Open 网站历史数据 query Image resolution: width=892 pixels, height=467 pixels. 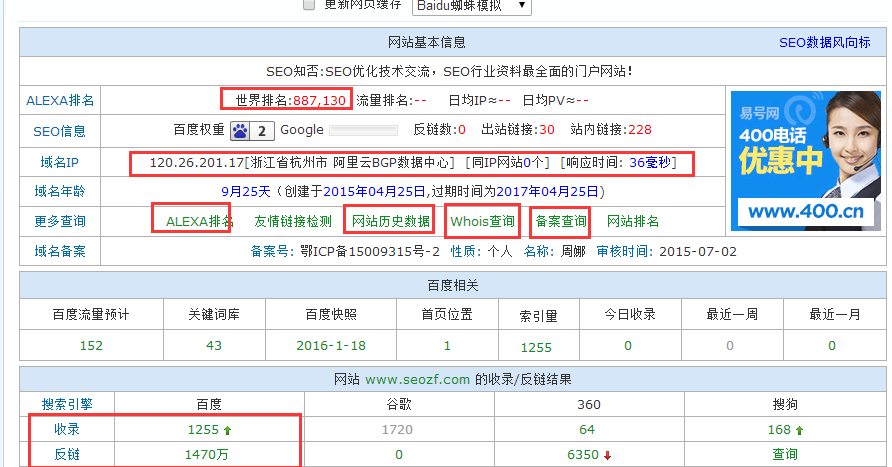(389, 221)
